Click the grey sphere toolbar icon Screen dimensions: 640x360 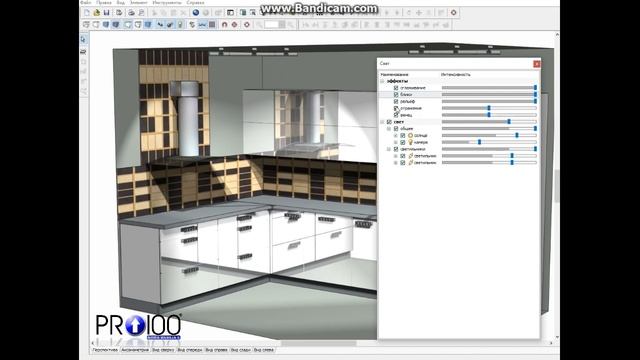pyautogui.click(x=206, y=13)
